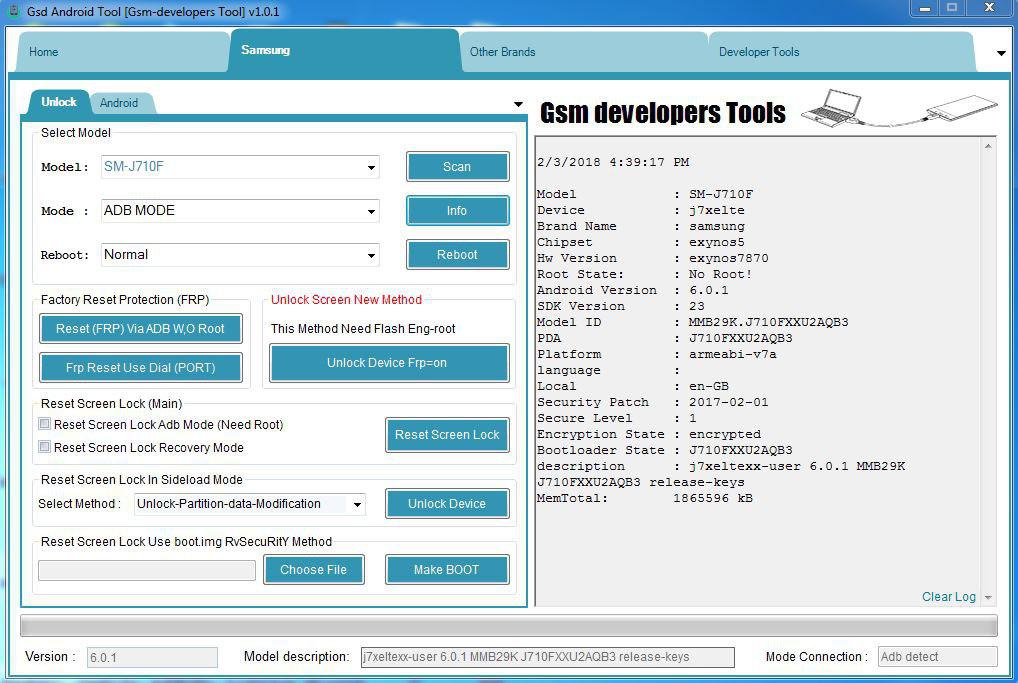
Task: Click Frp Reset Use Dial (PORT) button
Action: tap(140, 368)
